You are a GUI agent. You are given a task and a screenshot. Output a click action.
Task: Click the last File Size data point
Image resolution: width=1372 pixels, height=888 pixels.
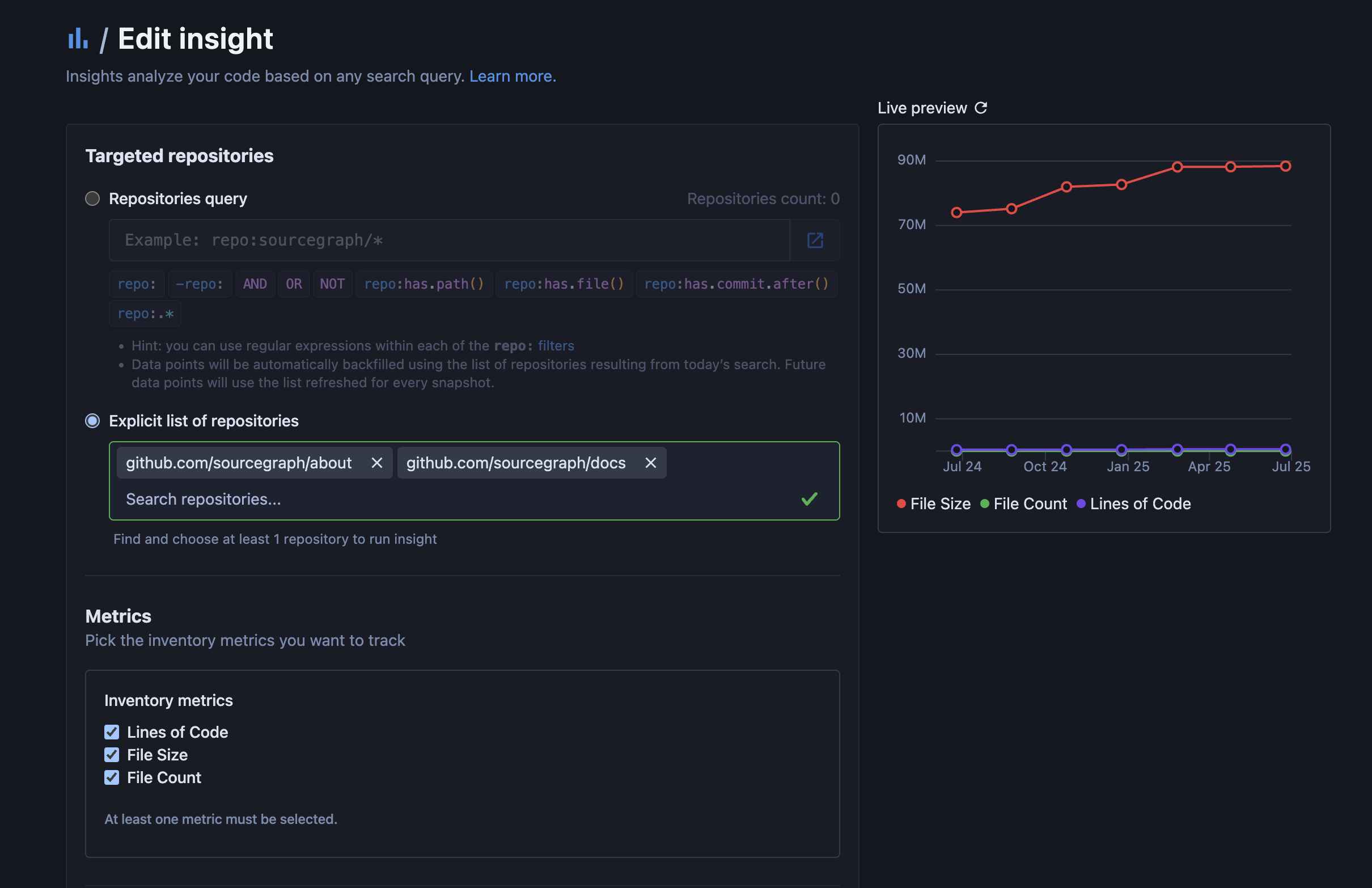[1285, 166]
